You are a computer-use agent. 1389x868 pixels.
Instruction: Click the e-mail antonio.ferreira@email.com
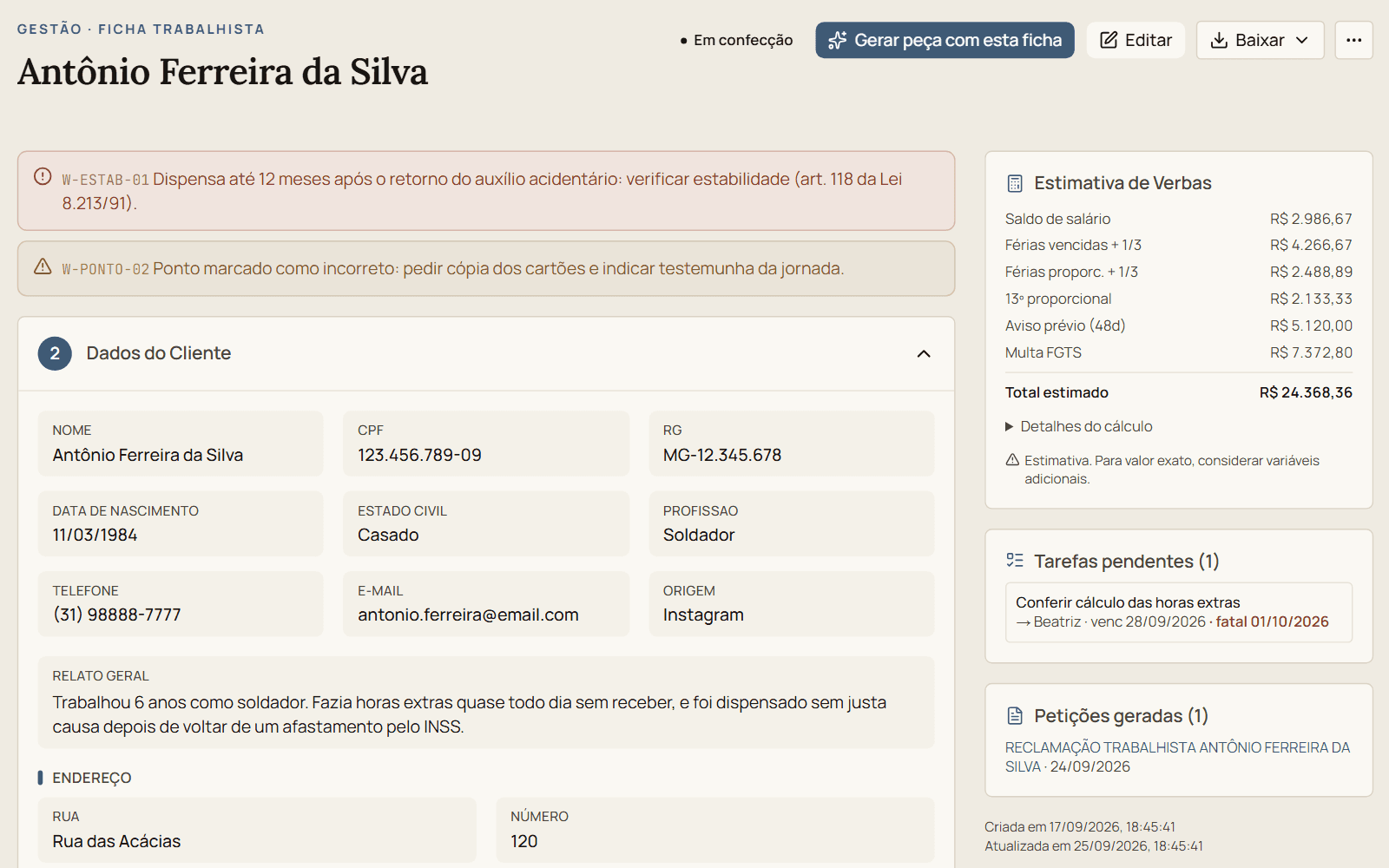[468, 615]
